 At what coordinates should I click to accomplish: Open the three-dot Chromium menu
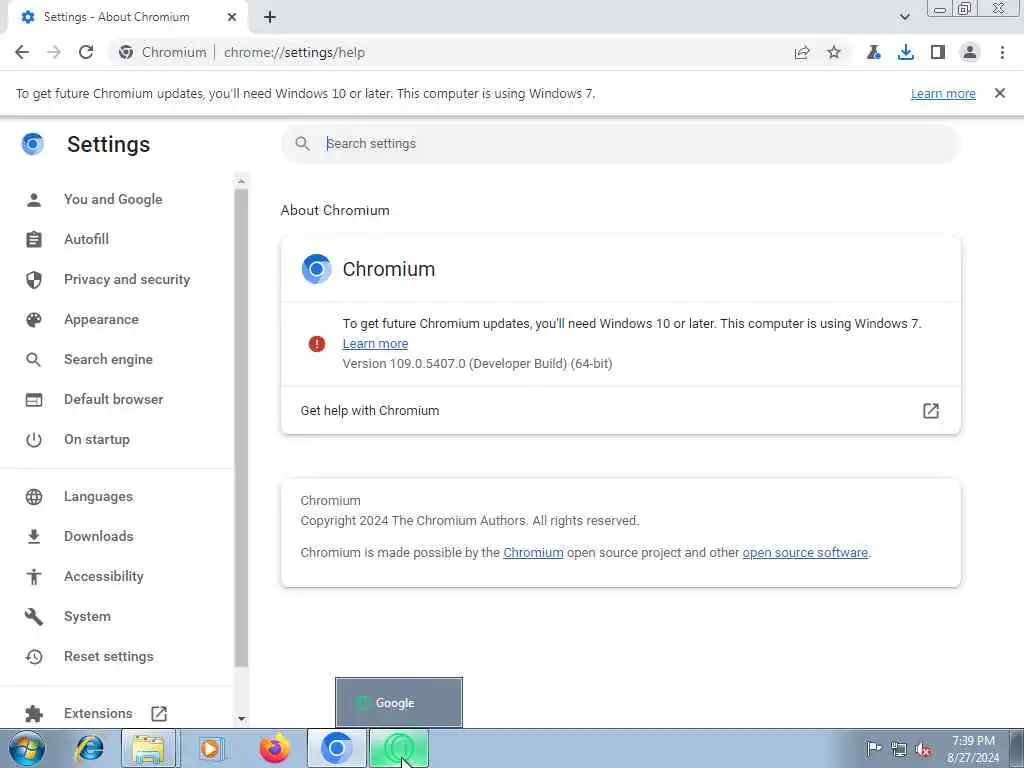(x=1002, y=52)
